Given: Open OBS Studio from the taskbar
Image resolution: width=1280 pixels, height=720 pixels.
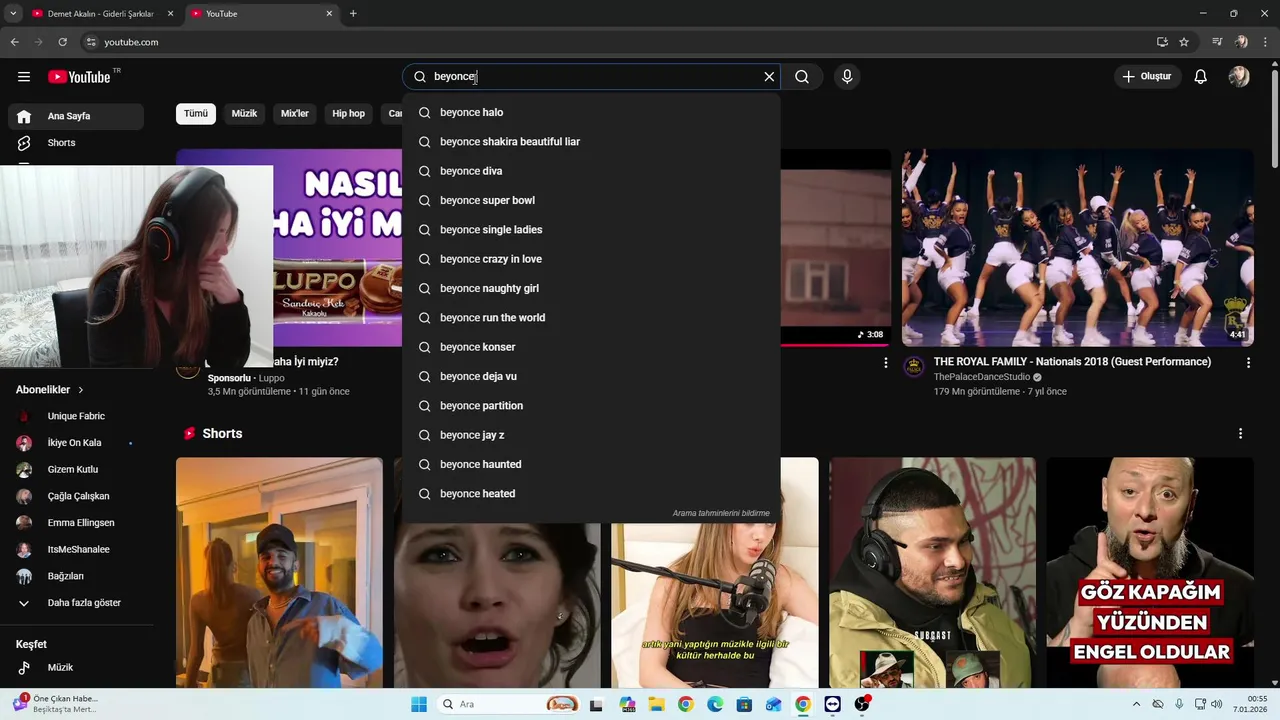Looking at the screenshot, I should pyautogui.click(x=862, y=704).
